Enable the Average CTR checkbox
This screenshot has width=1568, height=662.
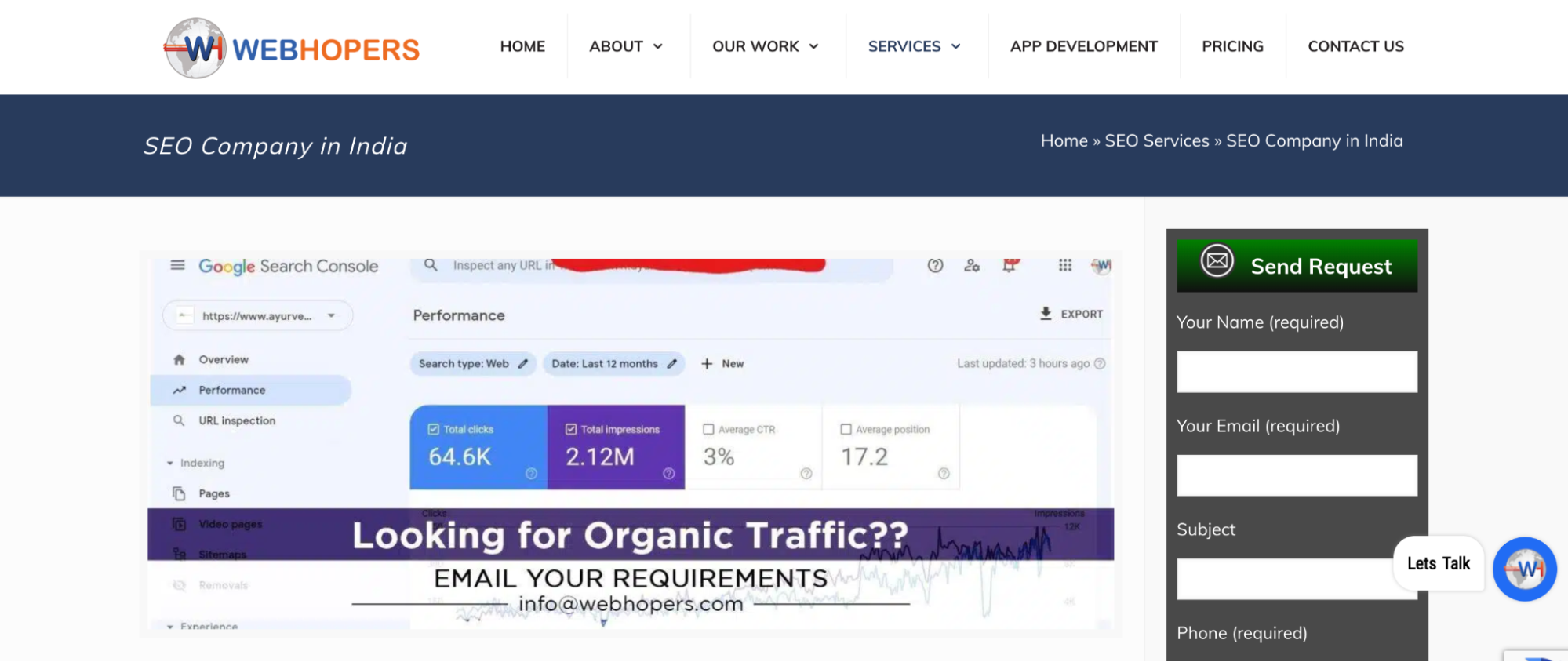708,429
